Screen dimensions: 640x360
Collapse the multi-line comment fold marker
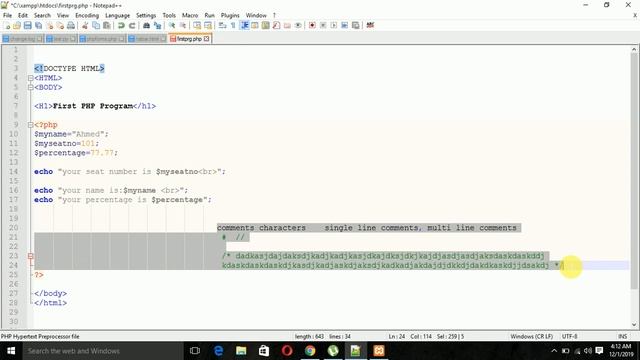(x=31, y=256)
